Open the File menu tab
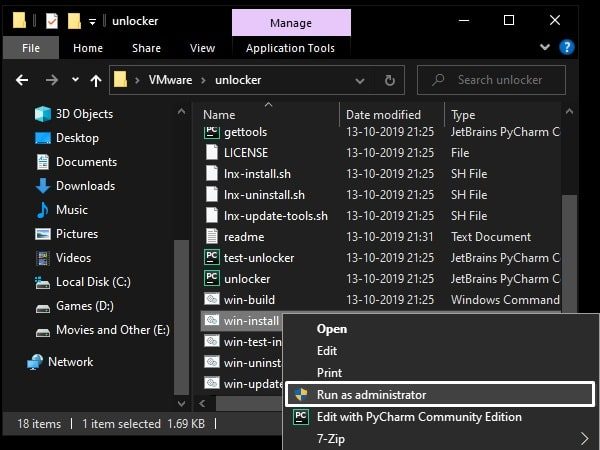The image size is (600, 450). [31, 48]
